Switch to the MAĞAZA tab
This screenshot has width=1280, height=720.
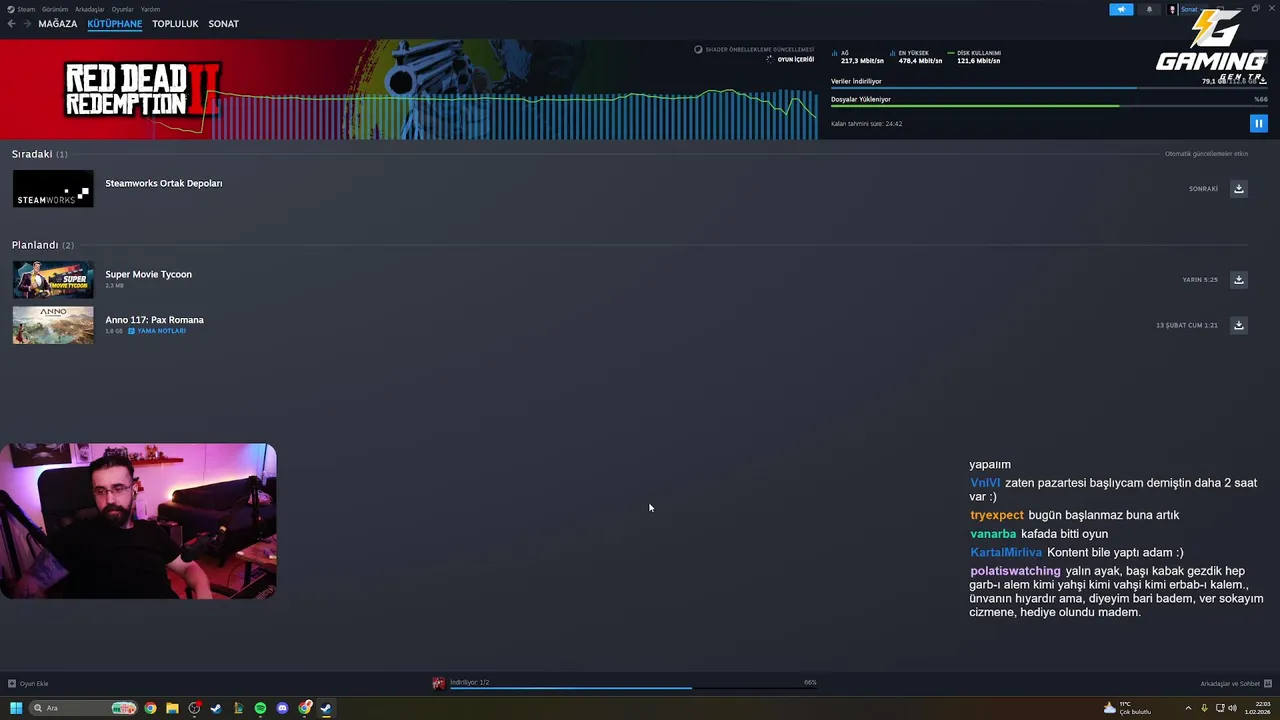[x=57, y=23]
